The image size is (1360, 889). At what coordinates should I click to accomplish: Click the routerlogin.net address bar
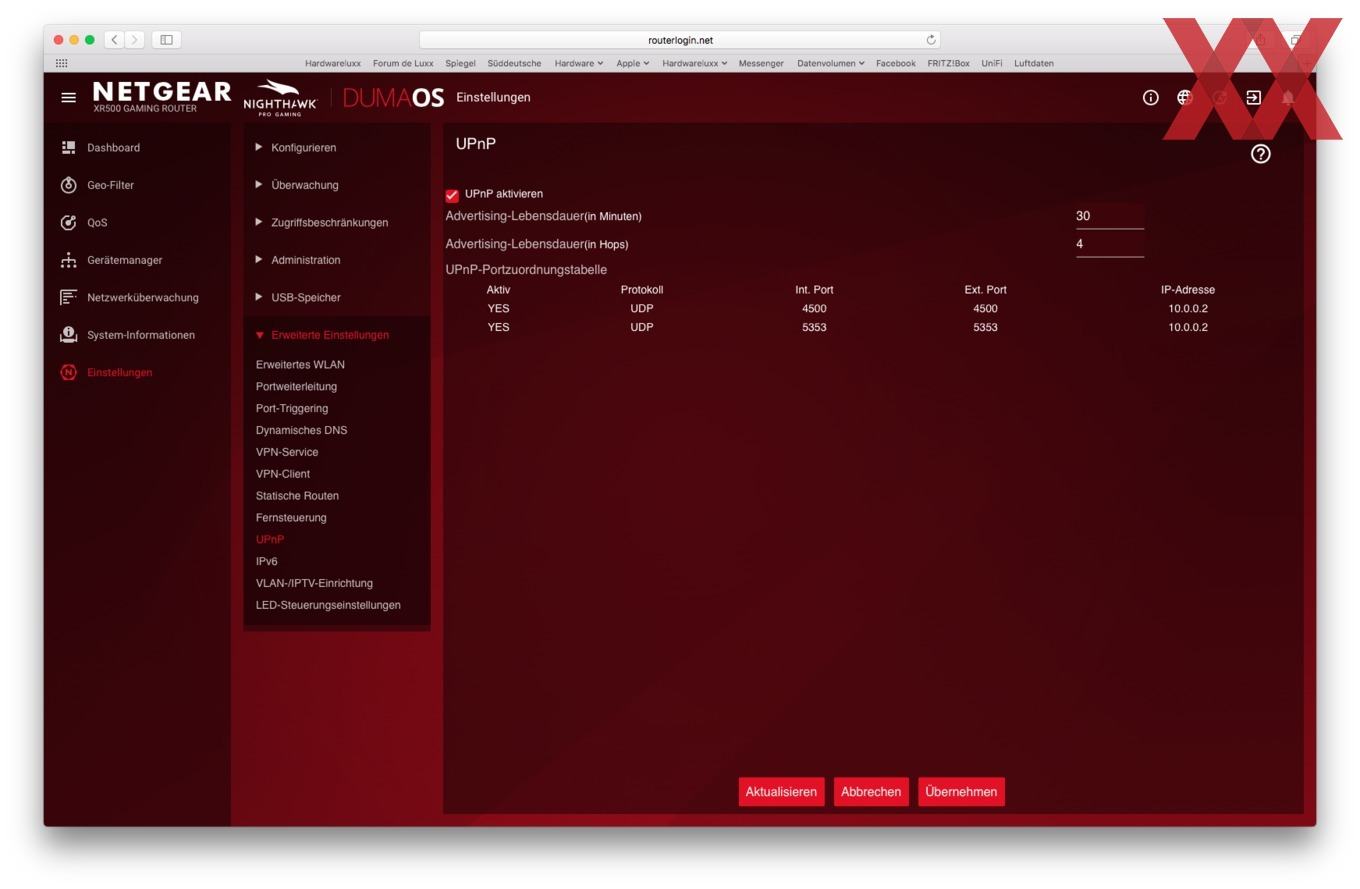click(680, 40)
